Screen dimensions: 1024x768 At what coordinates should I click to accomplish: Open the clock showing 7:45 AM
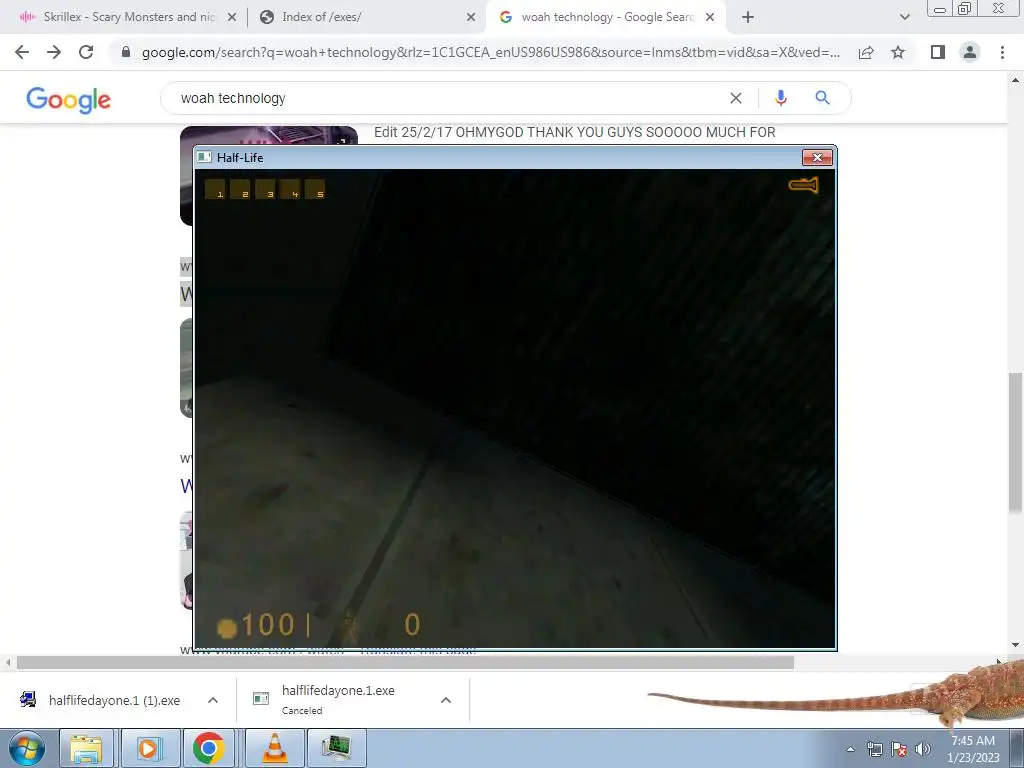point(973,749)
